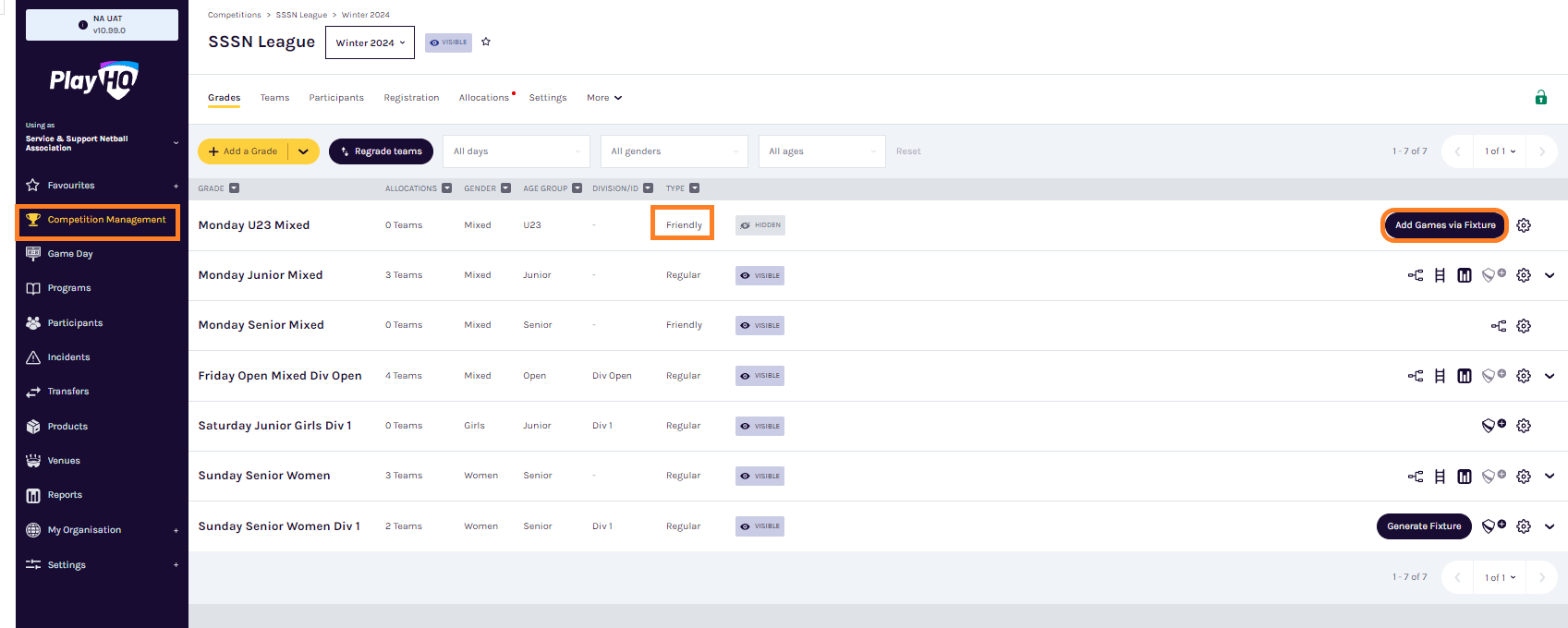1568x628 pixels.
Task: Click add-team shield icon for Monday Junior Mixed
Action: pyautogui.click(x=1494, y=274)
